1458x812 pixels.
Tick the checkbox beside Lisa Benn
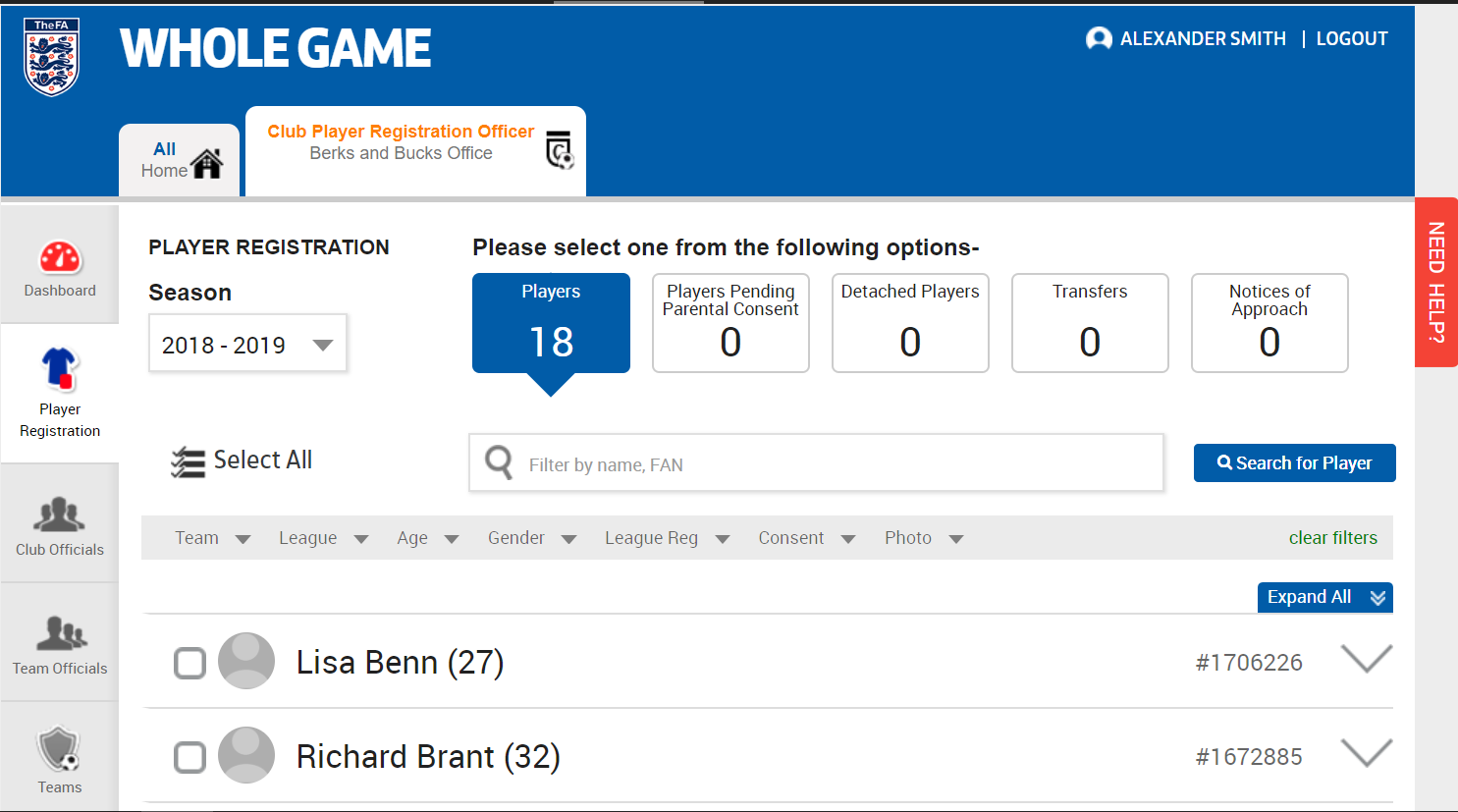[x=189, y=664]
